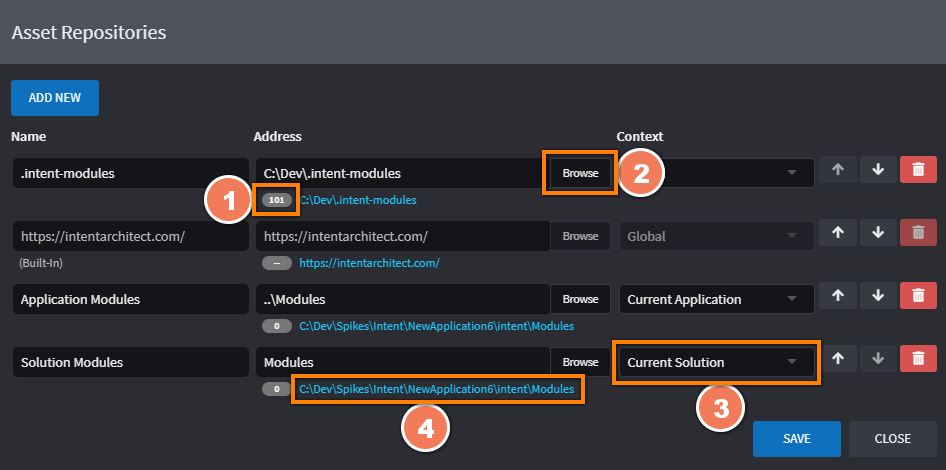946x470 pixels.
Task: Delete the Application Modules repository
Action: pyautogui.click(x=917, y=298)
